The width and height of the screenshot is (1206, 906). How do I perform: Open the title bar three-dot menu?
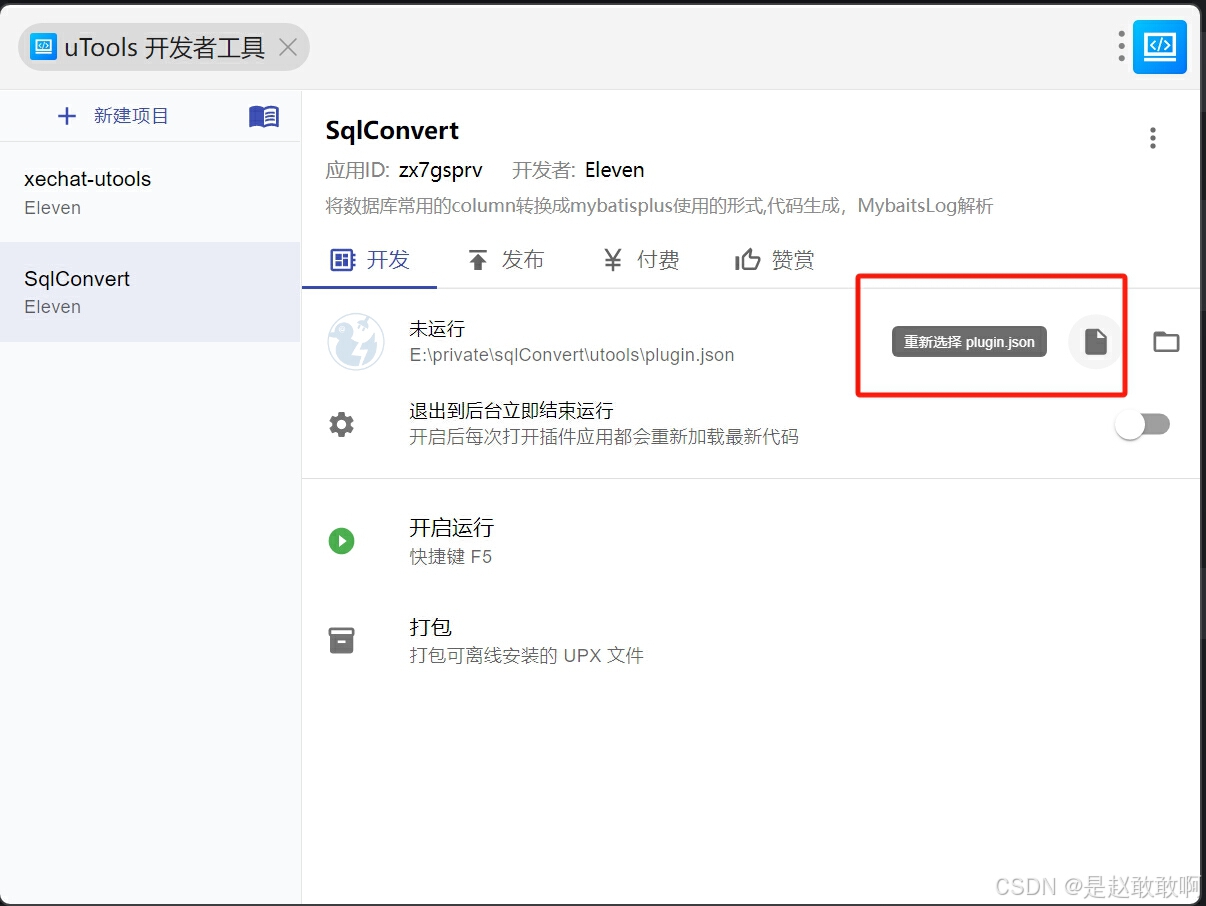(1121, 46)
